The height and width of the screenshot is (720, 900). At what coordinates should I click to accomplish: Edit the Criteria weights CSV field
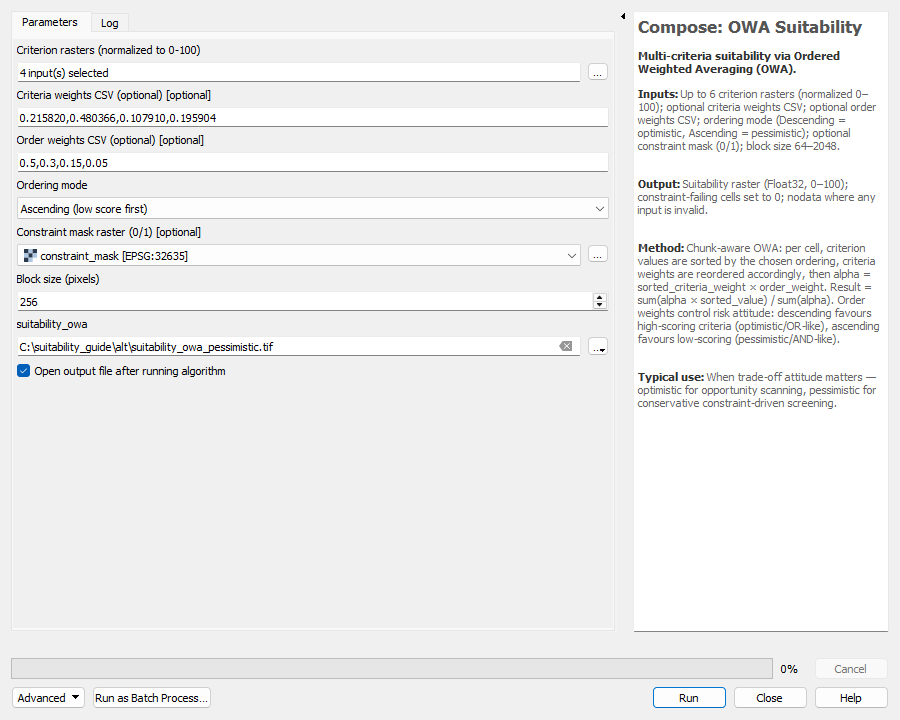click(x=312, y=118)
